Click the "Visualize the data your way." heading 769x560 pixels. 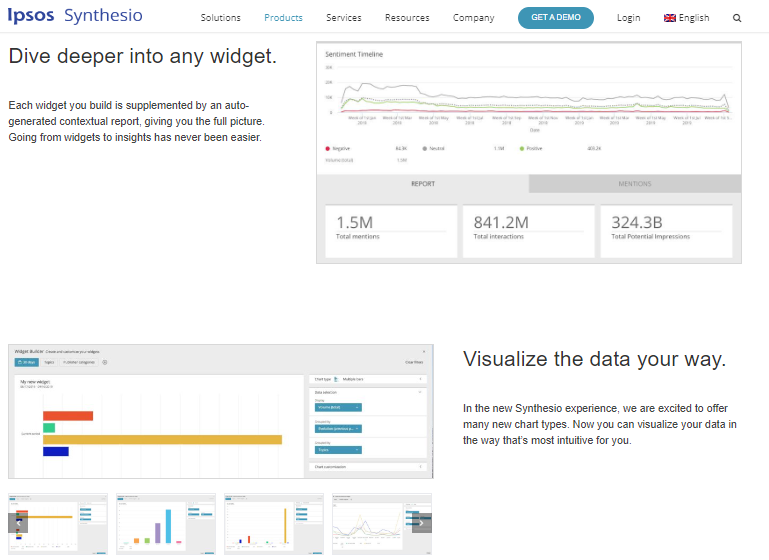point(594,359)
